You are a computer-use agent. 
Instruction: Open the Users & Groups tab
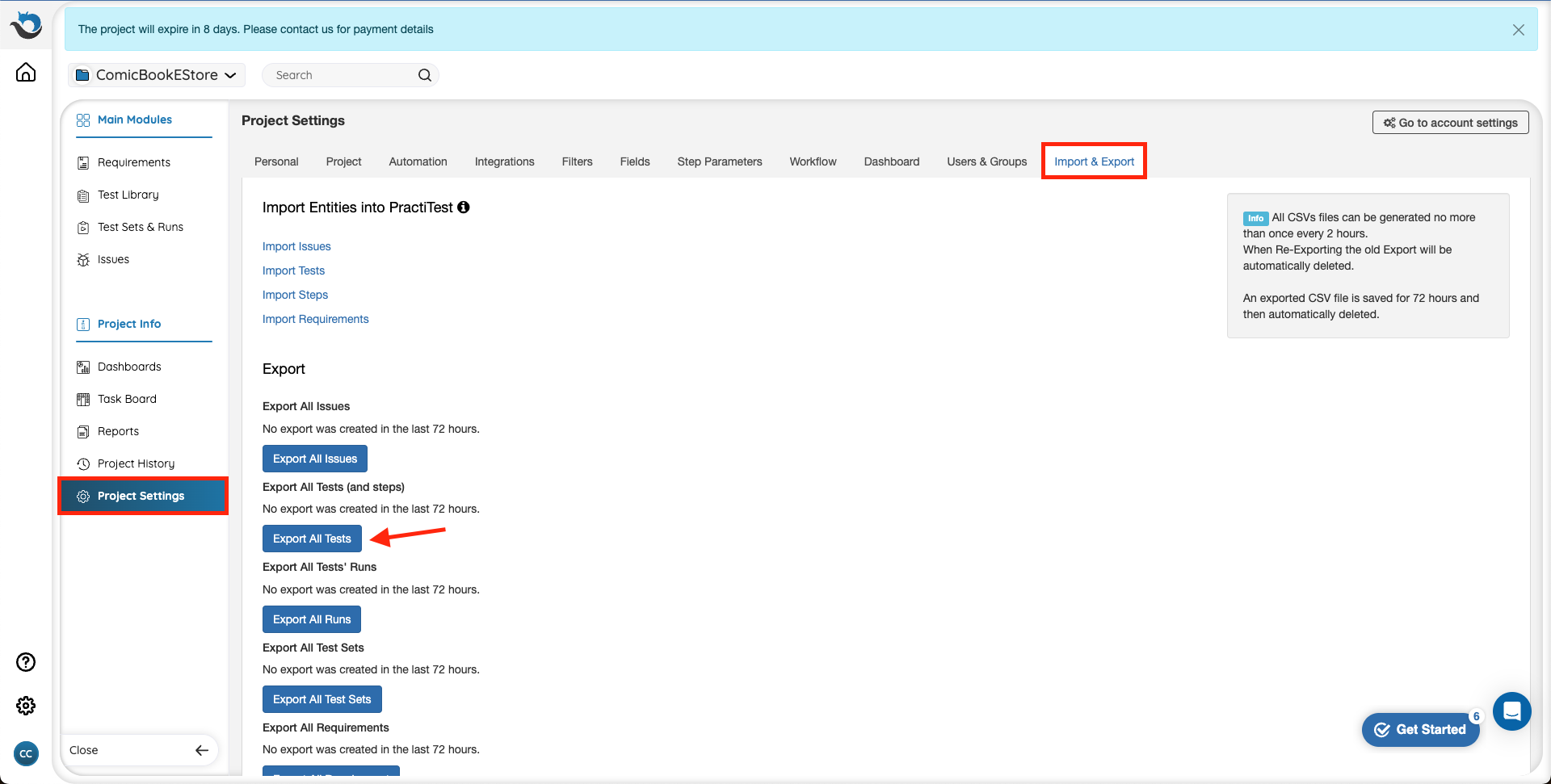point(987,161)
